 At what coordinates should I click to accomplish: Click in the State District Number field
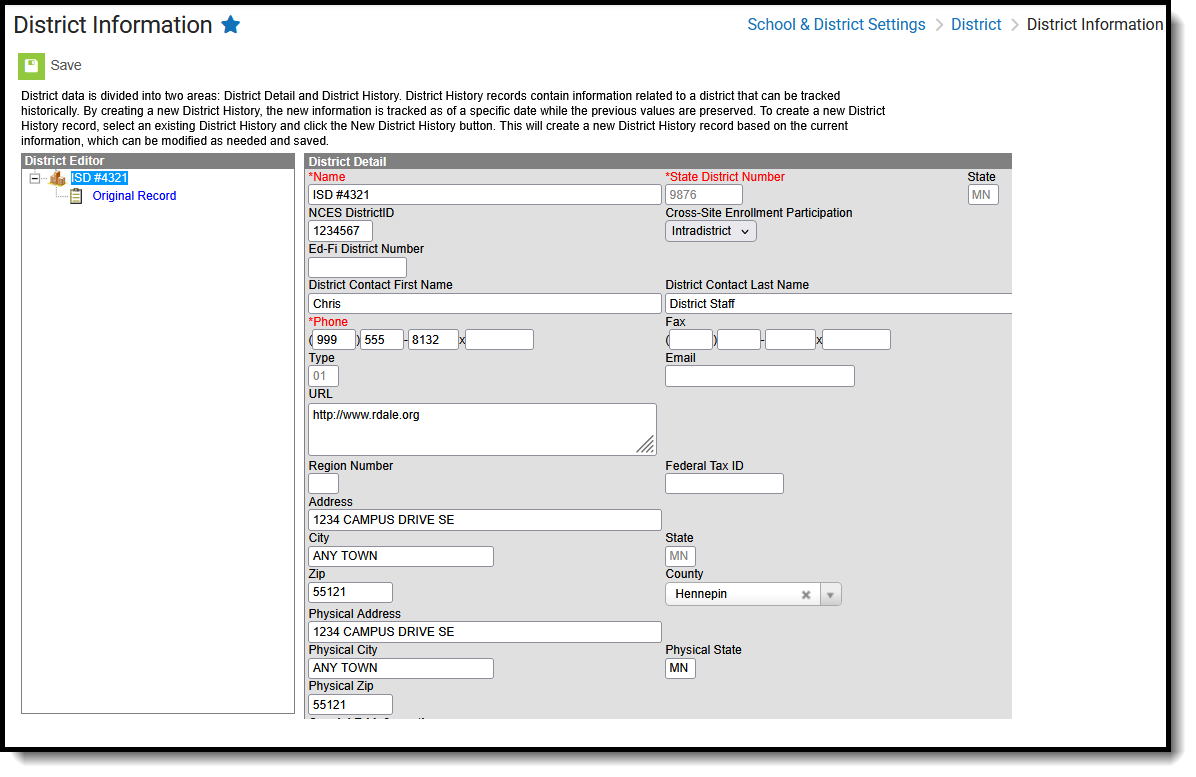(x=703, y=194)
